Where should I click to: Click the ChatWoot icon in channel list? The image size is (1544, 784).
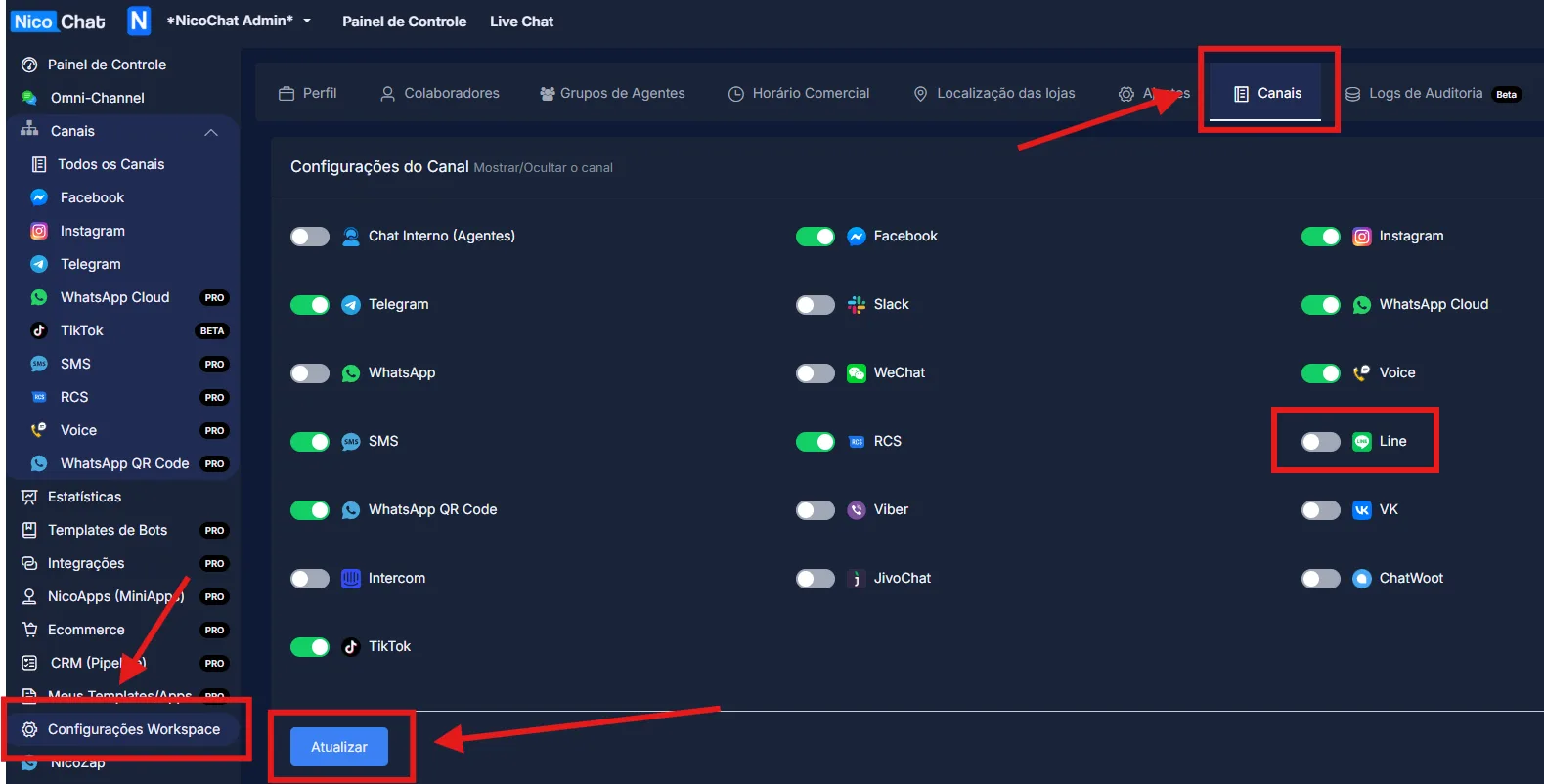(x=1362, y=578)
